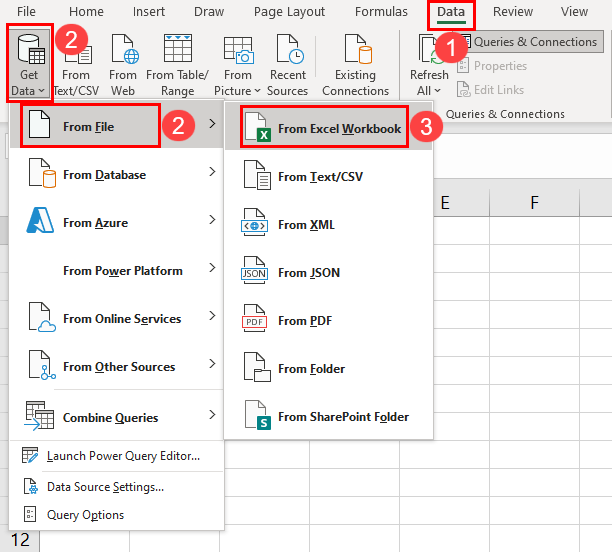Click the From Text/CSV ribbon icon

pos(76,64)
